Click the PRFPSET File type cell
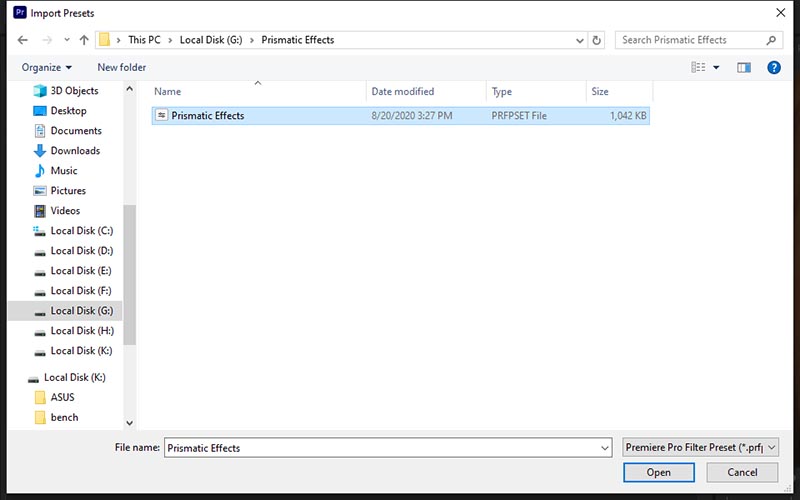 (519, 116)
